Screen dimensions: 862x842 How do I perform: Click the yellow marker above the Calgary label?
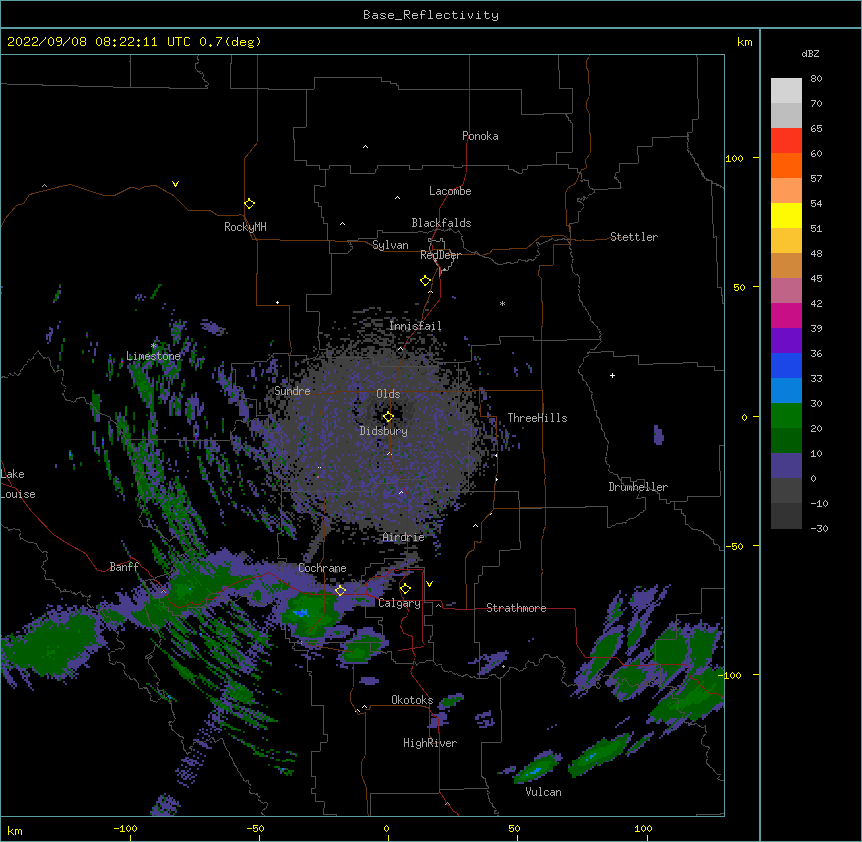[405, 589]
